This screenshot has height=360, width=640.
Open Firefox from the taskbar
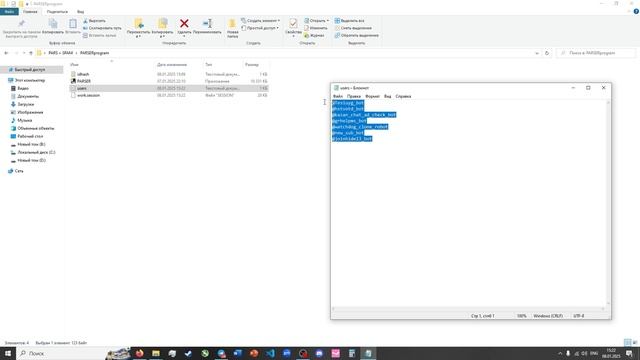click(140, 353)
